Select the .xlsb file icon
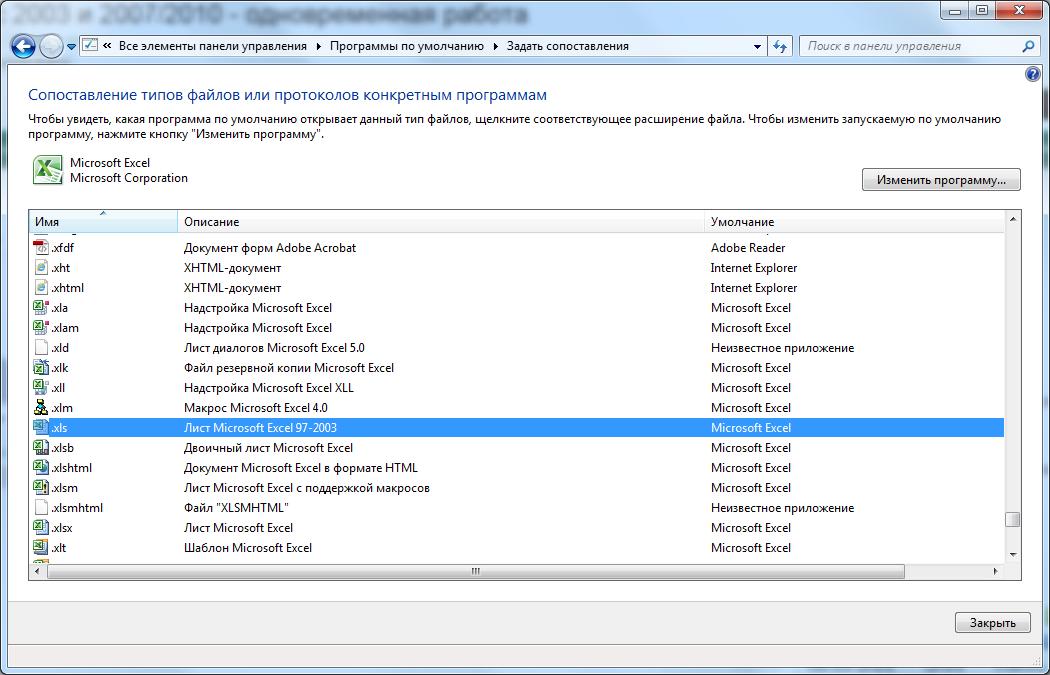 tap(42, 448)
